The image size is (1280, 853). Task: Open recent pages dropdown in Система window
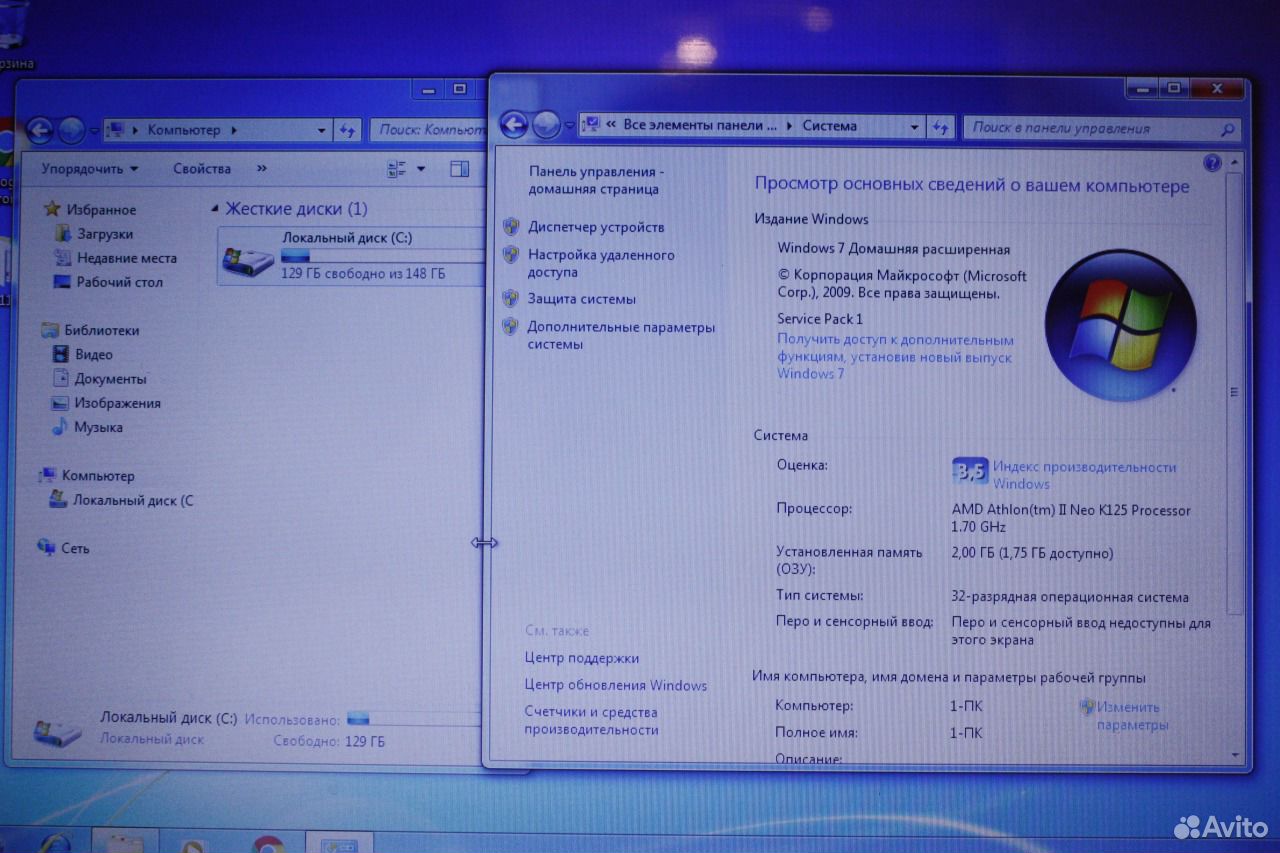(x=570, y=127)
